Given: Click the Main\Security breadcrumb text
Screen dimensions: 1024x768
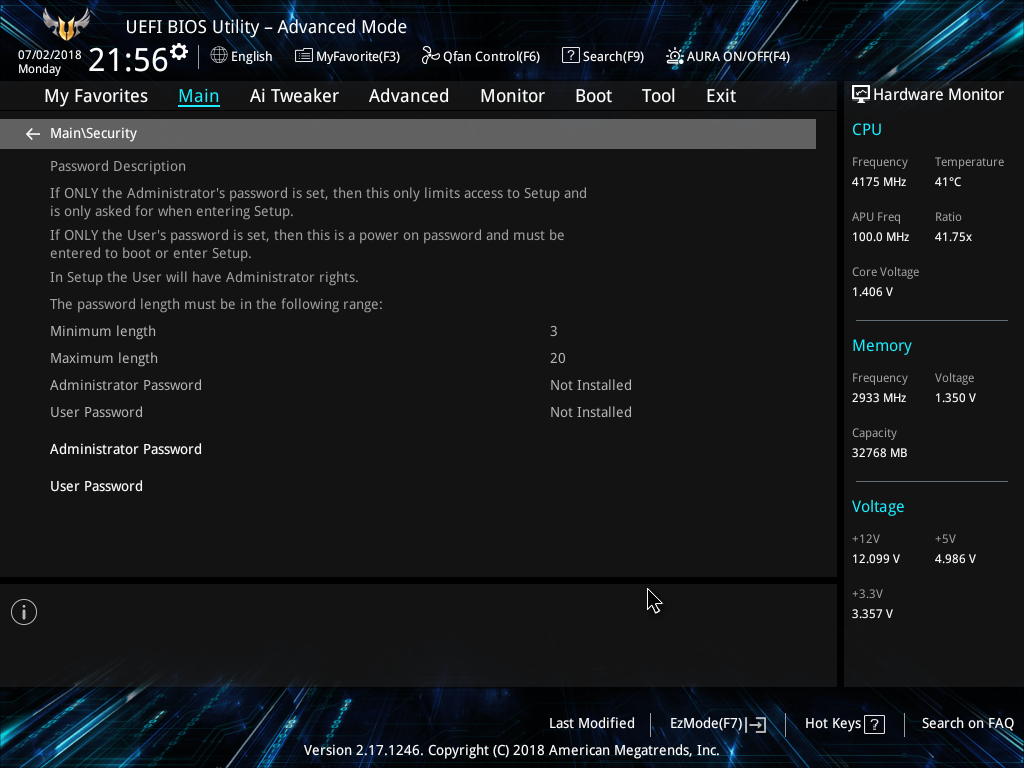Looking at the screenshot, I should tap(93, 133).
